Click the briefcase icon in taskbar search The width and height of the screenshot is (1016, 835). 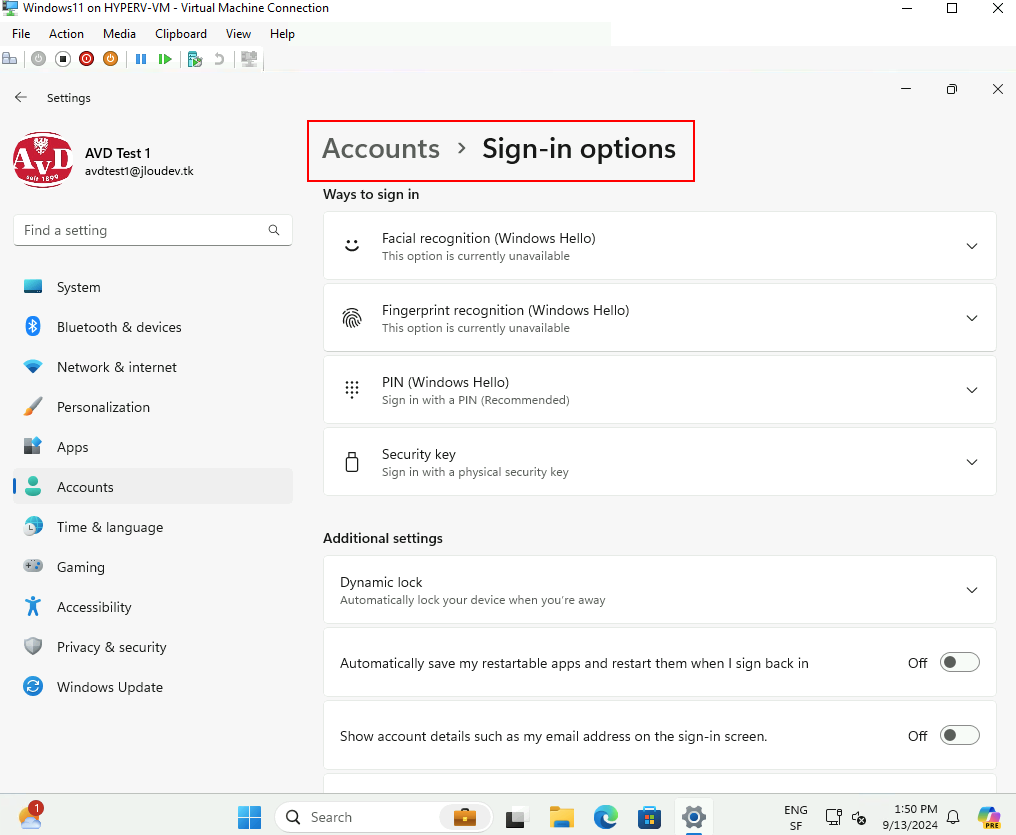point(465,818)
